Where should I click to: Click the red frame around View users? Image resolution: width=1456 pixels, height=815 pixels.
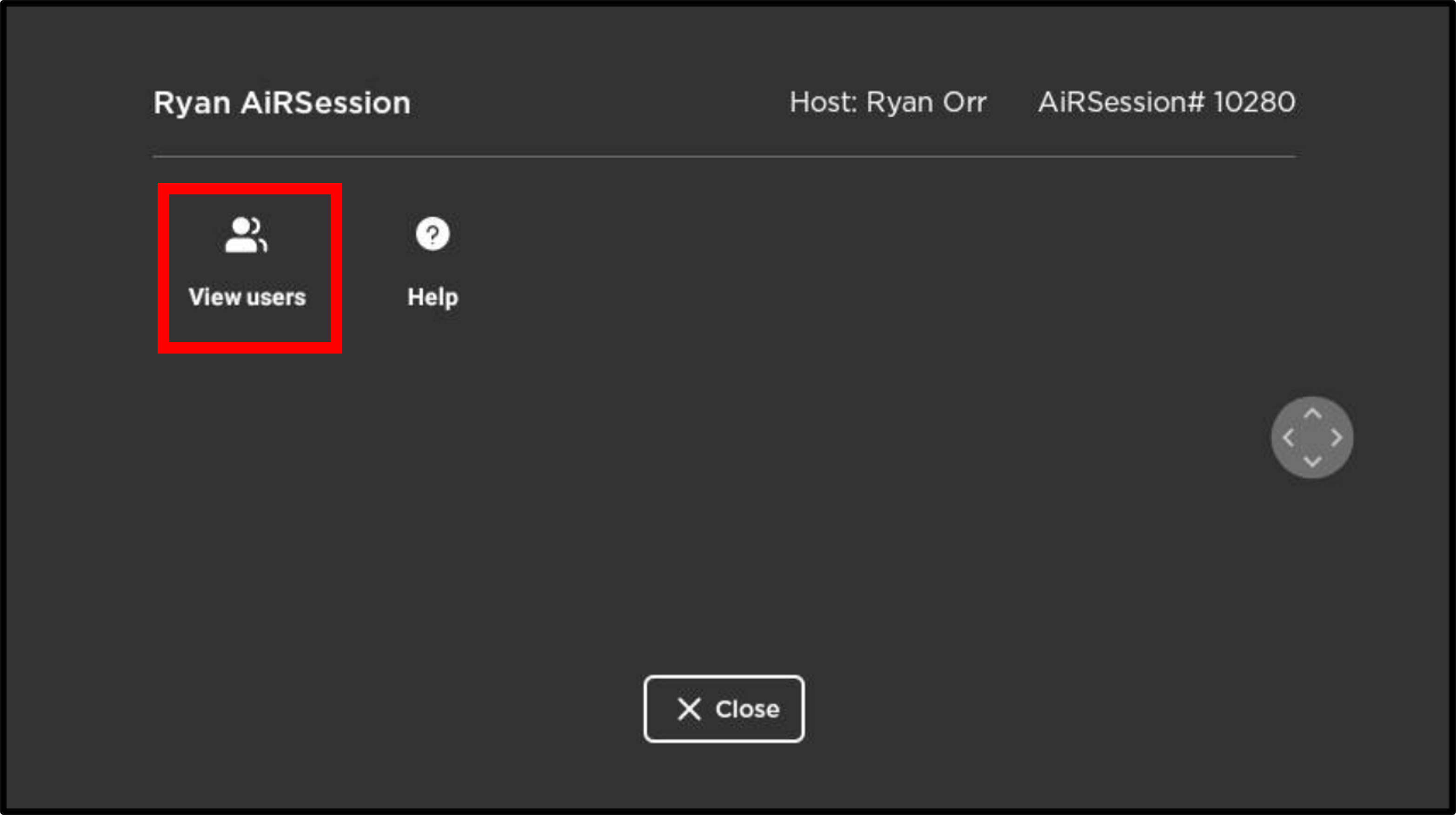tap(250, 188)
